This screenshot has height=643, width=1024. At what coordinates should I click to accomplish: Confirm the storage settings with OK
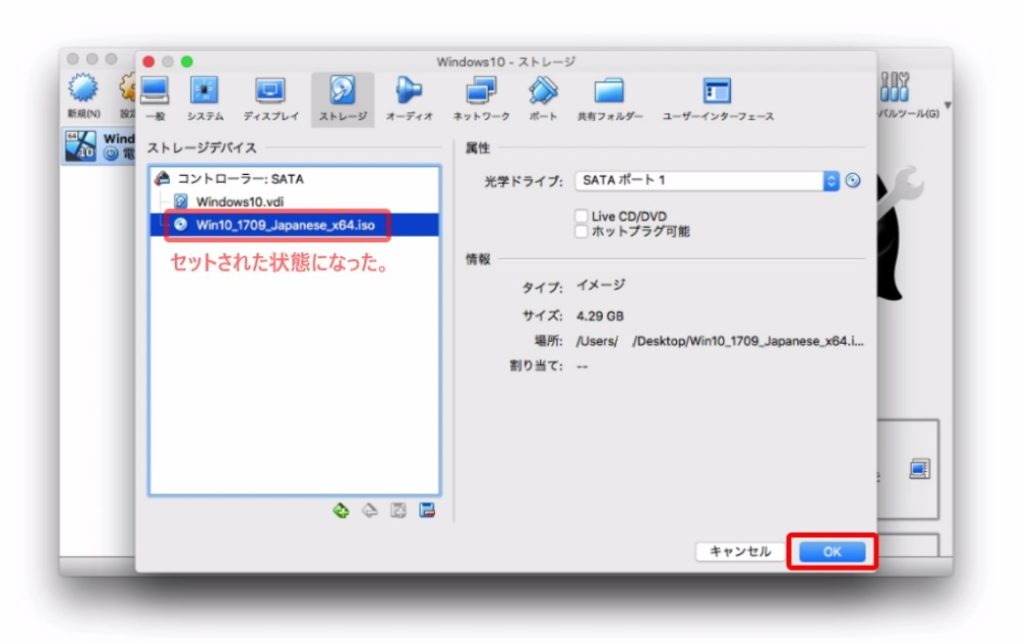(x=832, y=552)
